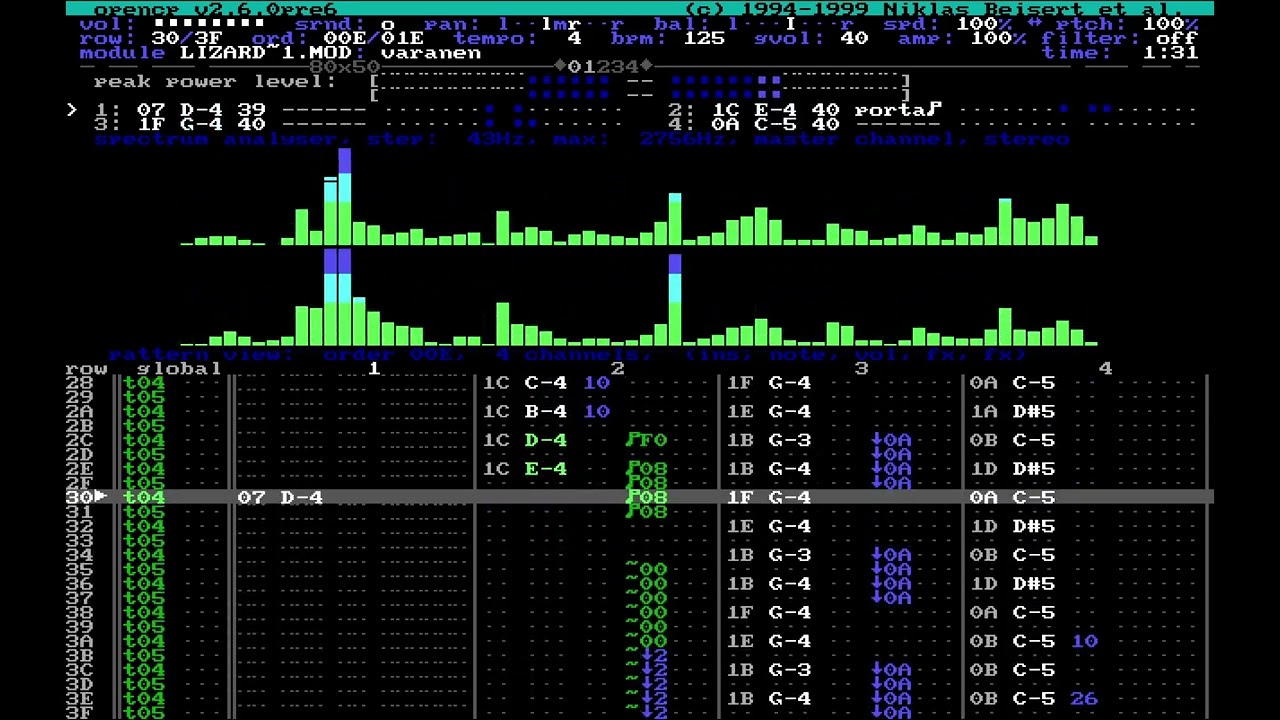Click note 1C C-4 in channel 2
The height and width of the screenshot is (720, 1280).
[x=525, y=383]
